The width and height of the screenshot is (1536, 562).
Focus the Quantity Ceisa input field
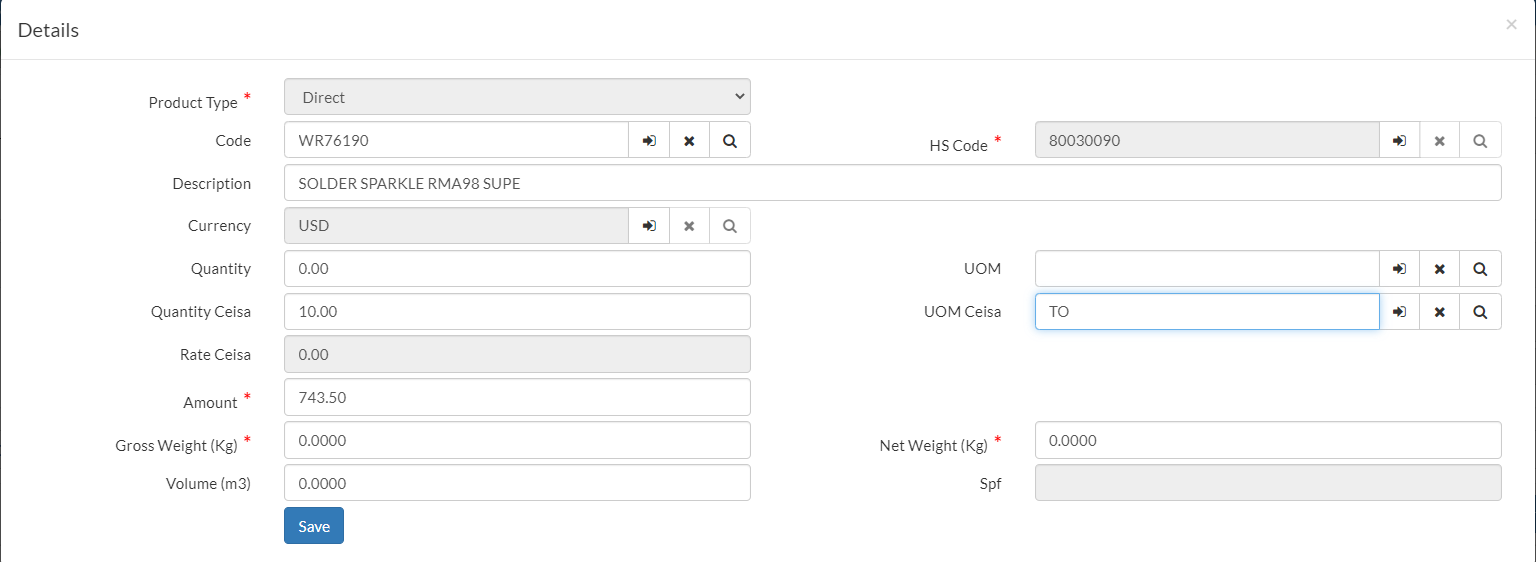517,312
